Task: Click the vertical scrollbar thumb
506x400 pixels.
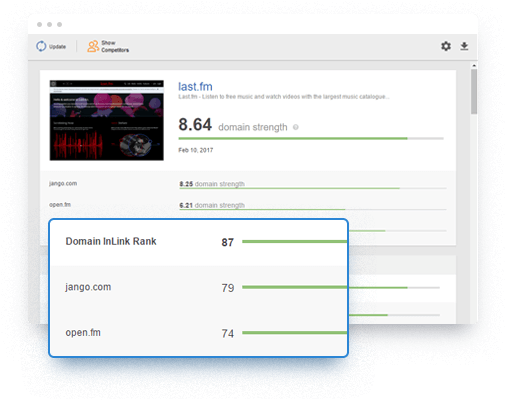Action: click(474, 91)
